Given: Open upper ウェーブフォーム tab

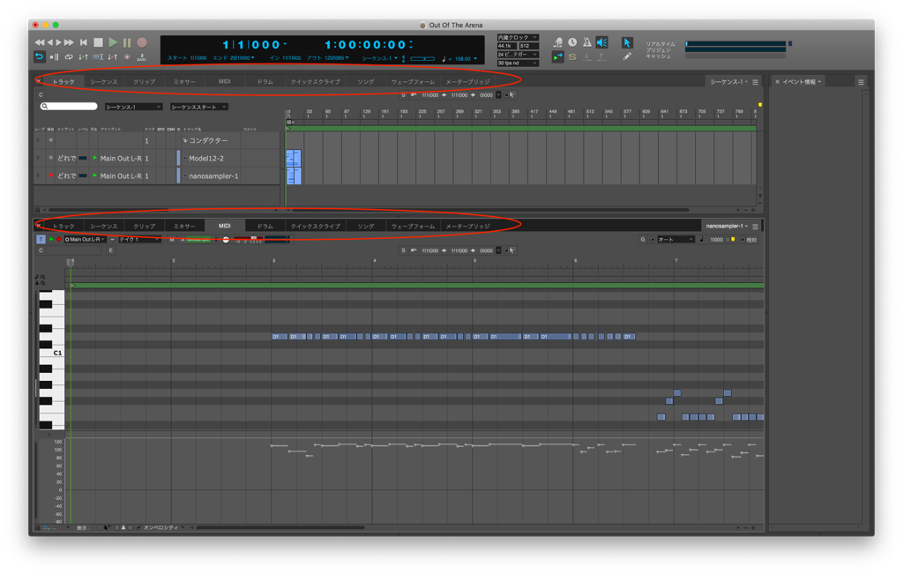Looking at the screenshot, I should pyautogui.click(x=413, y=82).
